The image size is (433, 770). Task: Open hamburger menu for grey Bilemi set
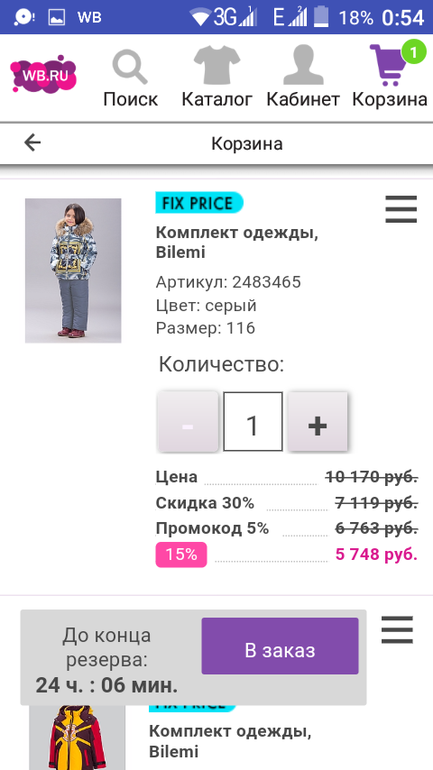pos(401,209)
